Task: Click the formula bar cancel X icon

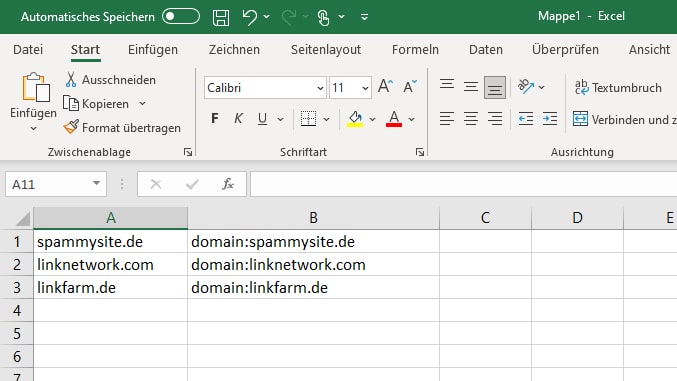Action: coord(156,184)
